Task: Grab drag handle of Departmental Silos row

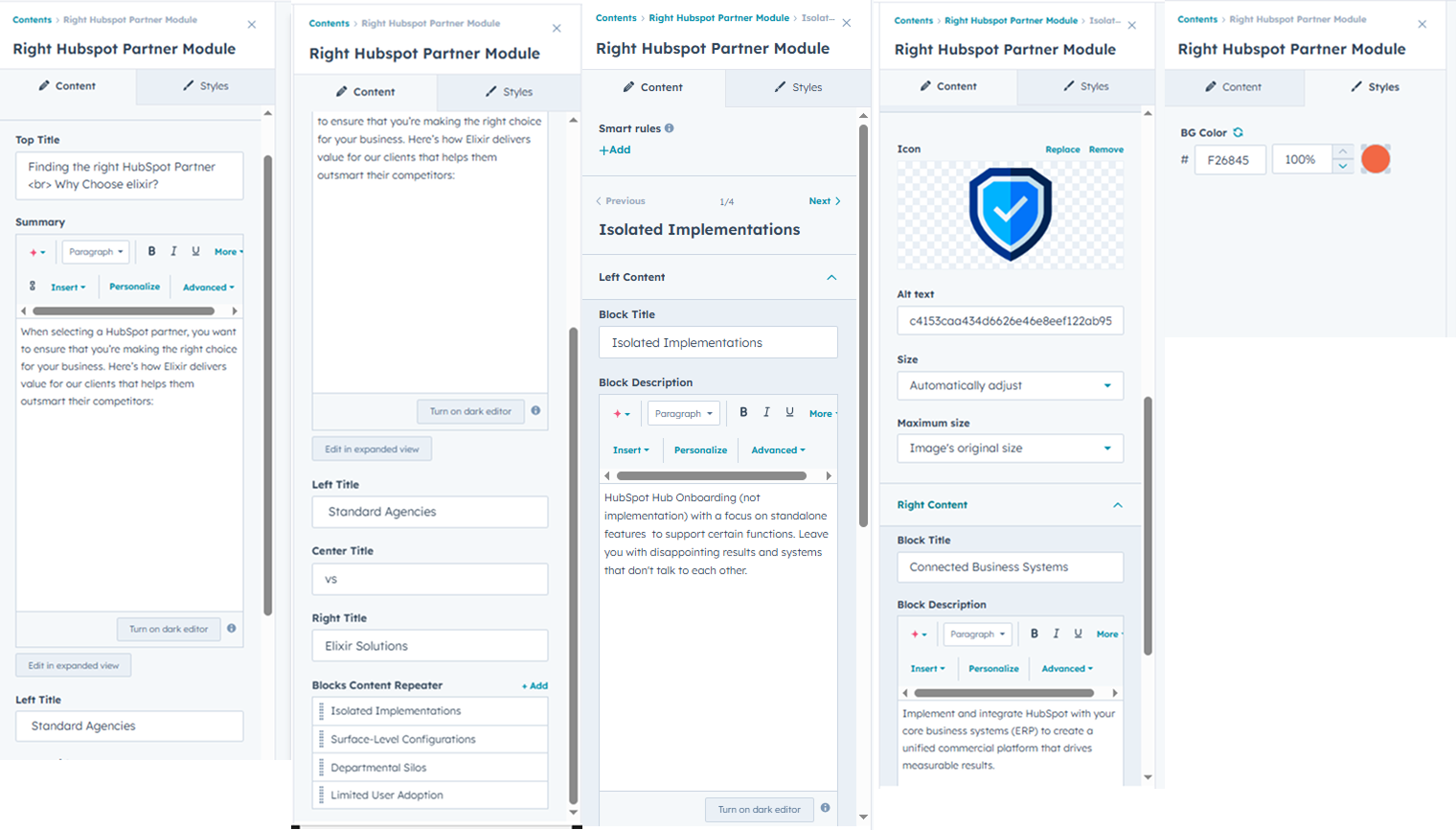Action: 321,768
